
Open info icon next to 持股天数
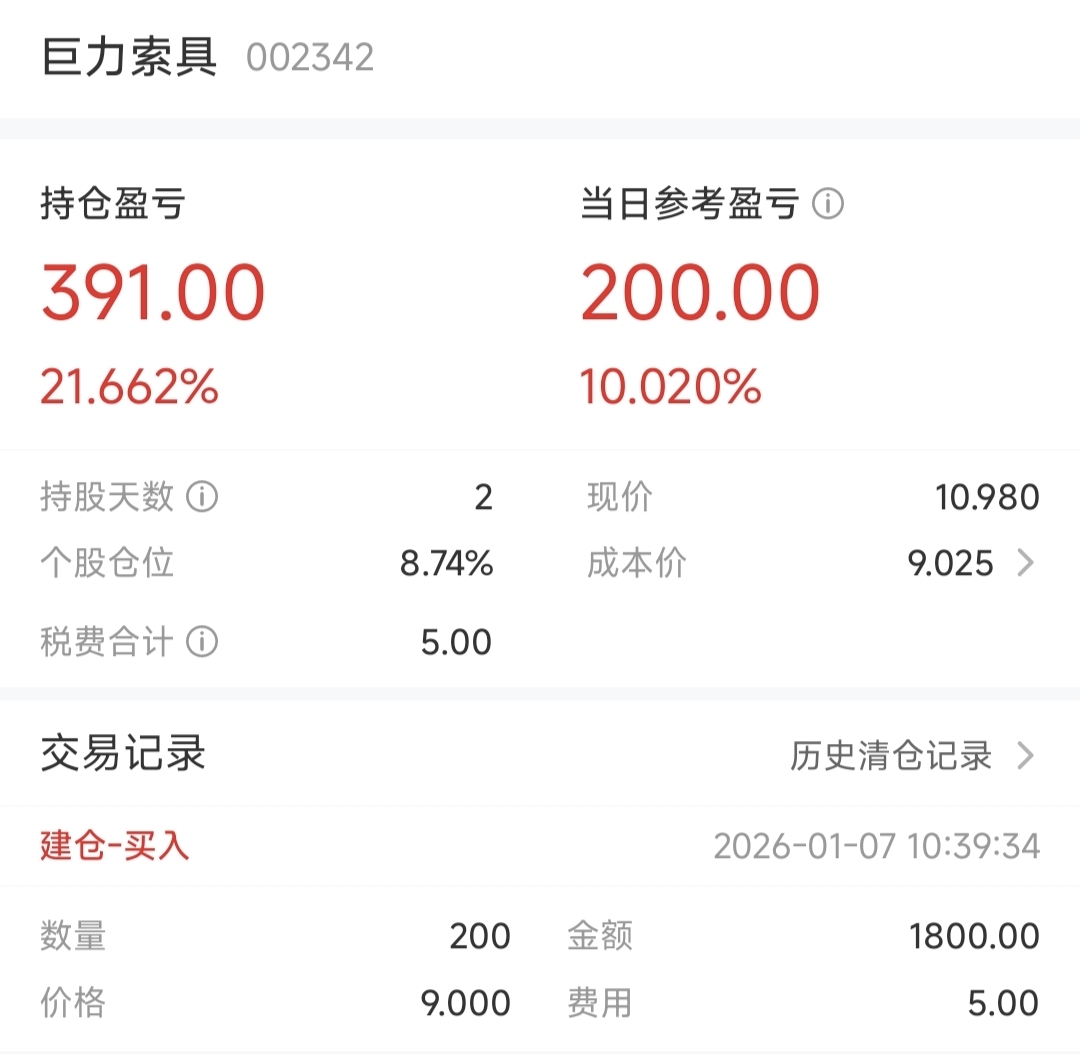click(x=202, y=497)
